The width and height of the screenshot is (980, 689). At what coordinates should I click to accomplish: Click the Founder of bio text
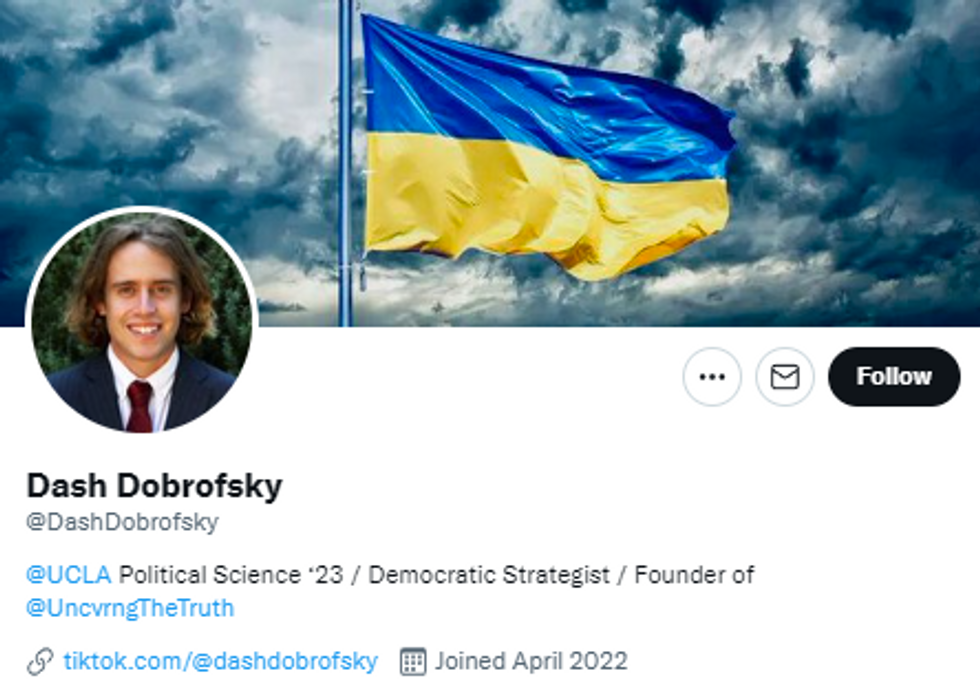[x=694, y=574]
